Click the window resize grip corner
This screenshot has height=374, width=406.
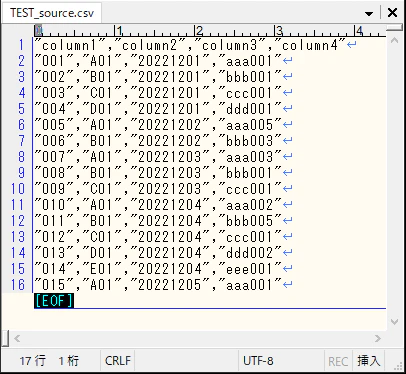point(398,366)
